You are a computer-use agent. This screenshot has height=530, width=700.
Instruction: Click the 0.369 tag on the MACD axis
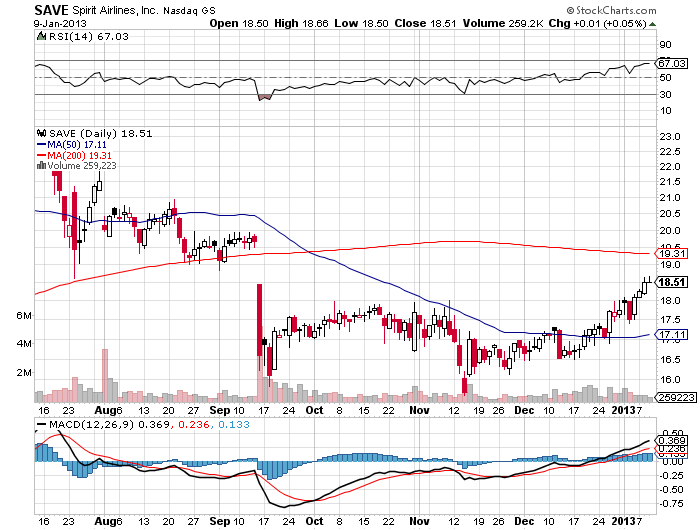pyautogui.click(x=672, y=441)
